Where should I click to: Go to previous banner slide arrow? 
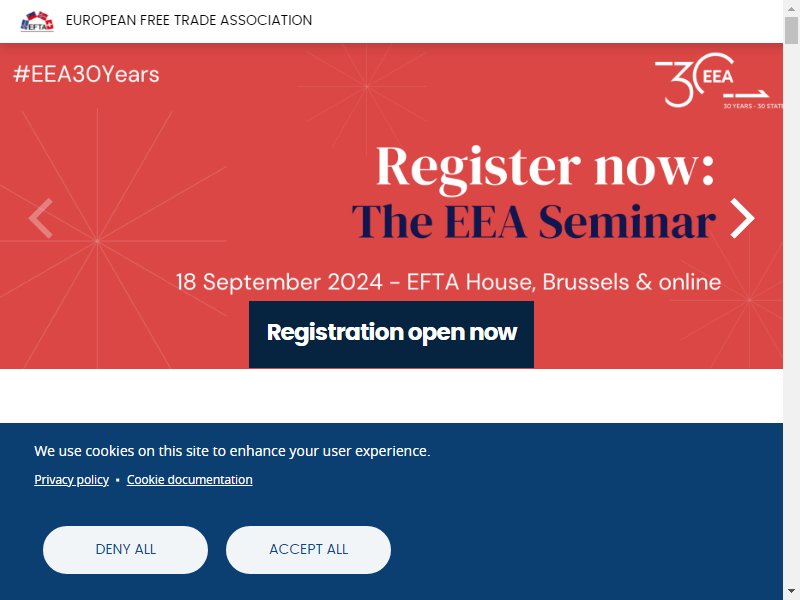click(x=41, y=218)
